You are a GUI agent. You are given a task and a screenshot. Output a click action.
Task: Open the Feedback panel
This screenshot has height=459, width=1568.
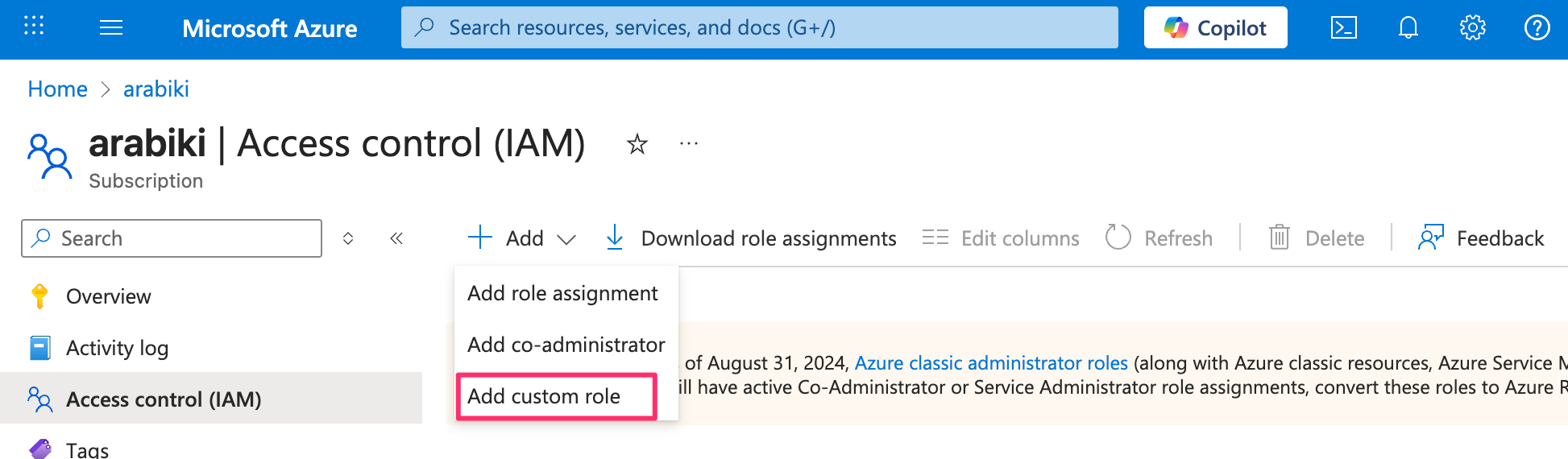click(x=1481, y=238)
